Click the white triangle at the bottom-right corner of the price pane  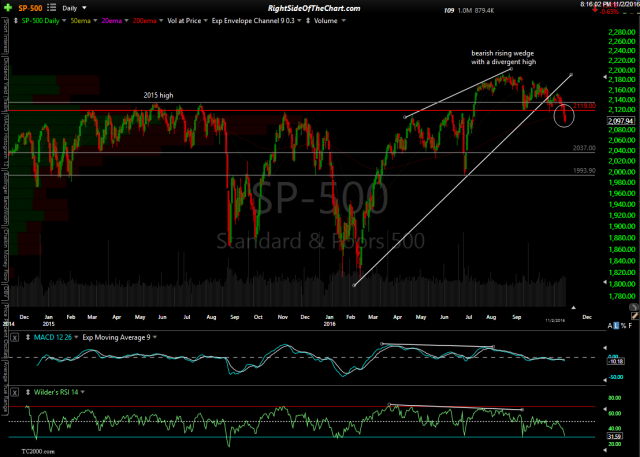[573, 307]
